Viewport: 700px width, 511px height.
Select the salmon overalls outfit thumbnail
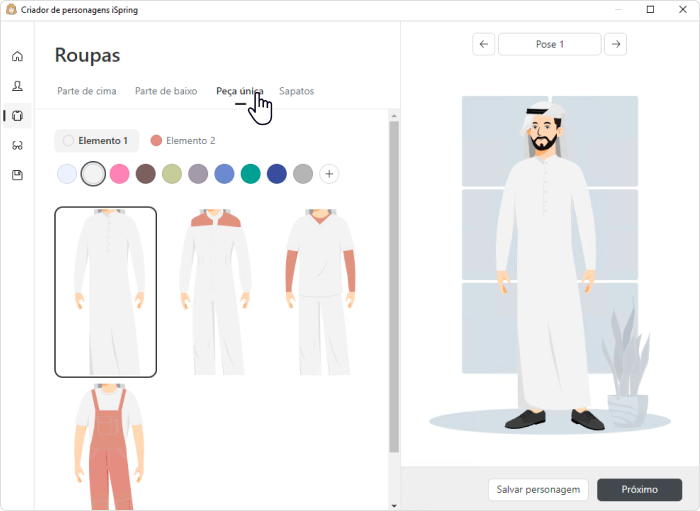pos(110,446)
